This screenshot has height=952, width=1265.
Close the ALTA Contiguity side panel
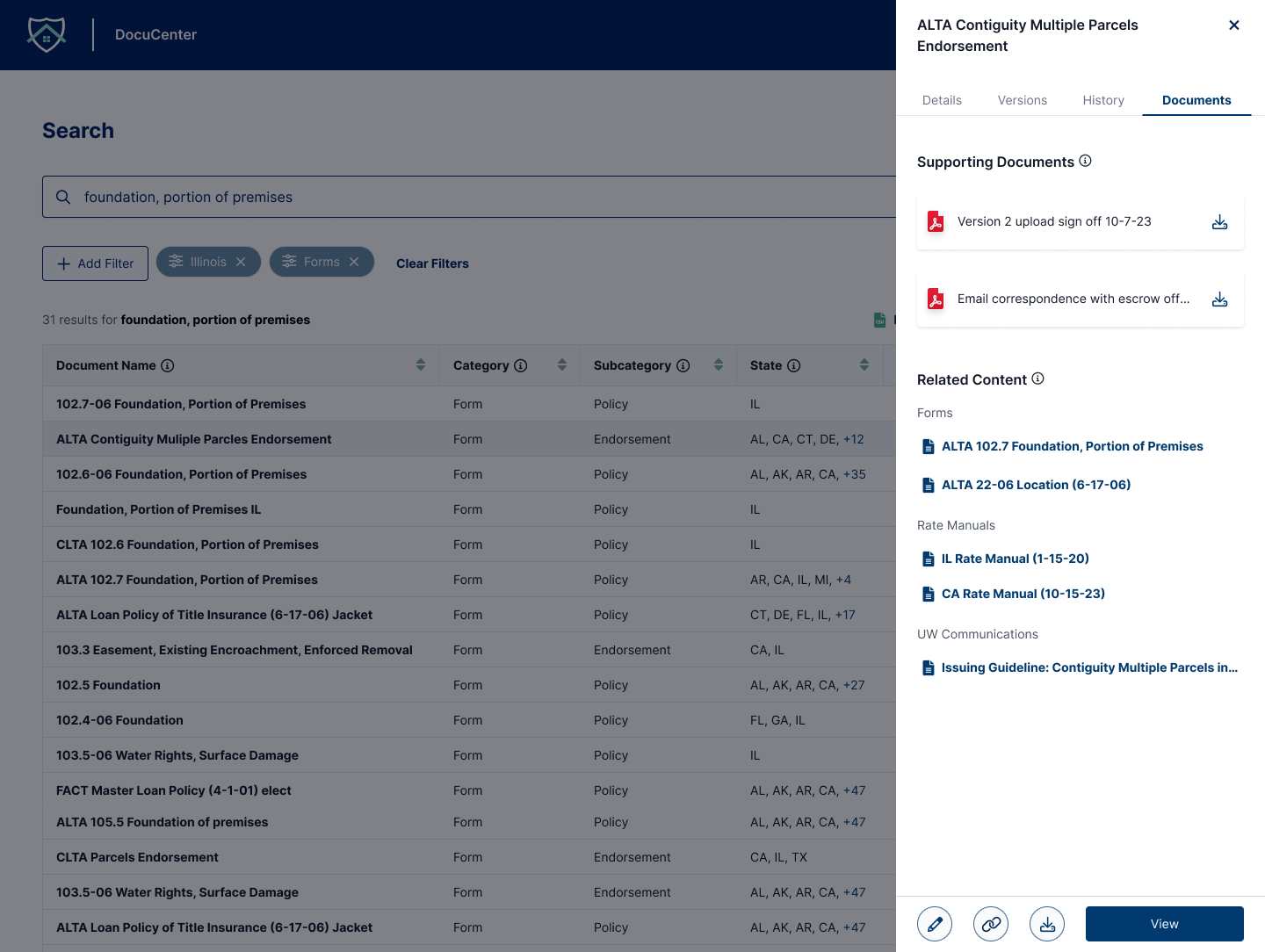1233,25
